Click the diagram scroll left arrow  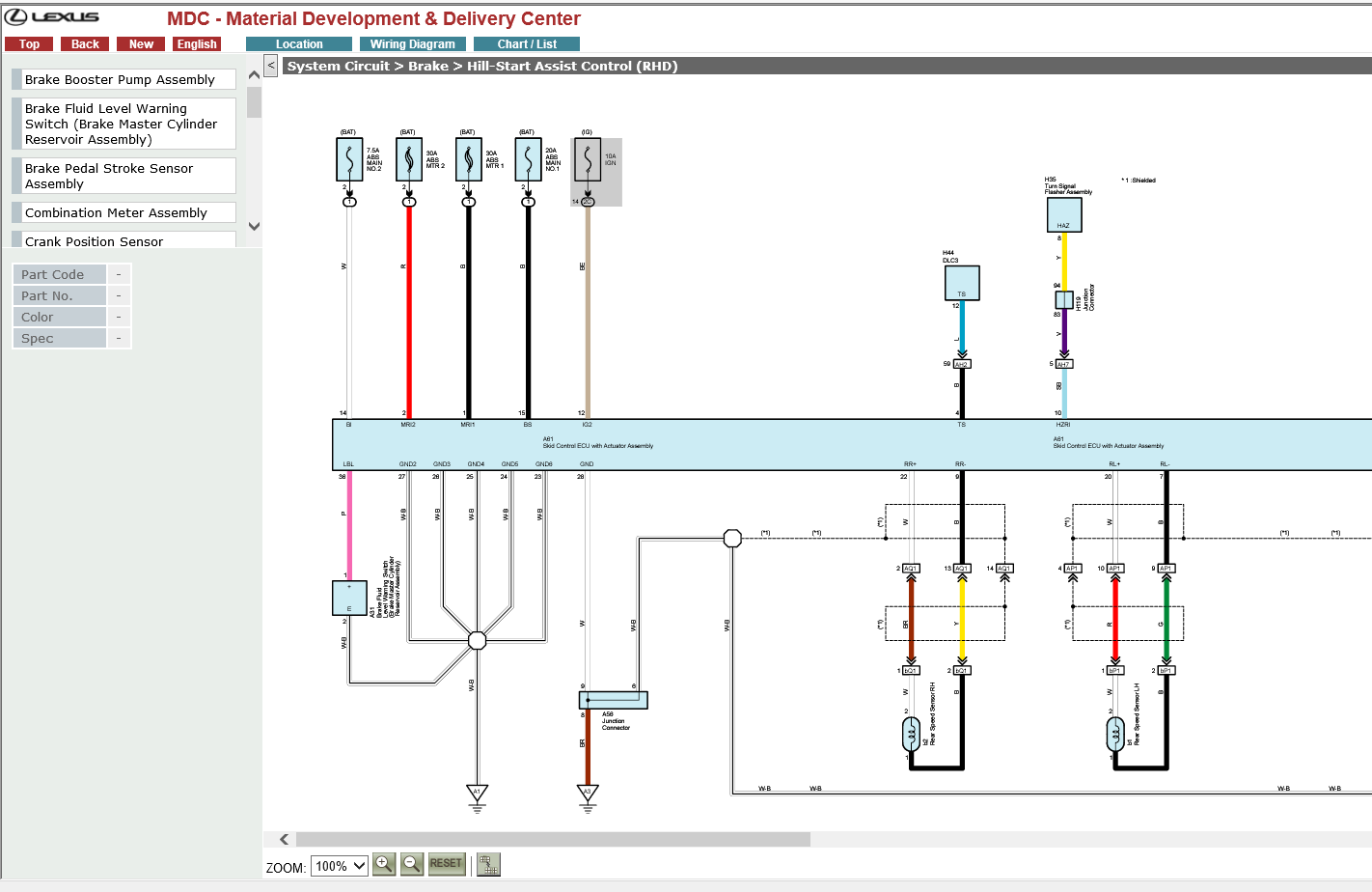[284, 840]
